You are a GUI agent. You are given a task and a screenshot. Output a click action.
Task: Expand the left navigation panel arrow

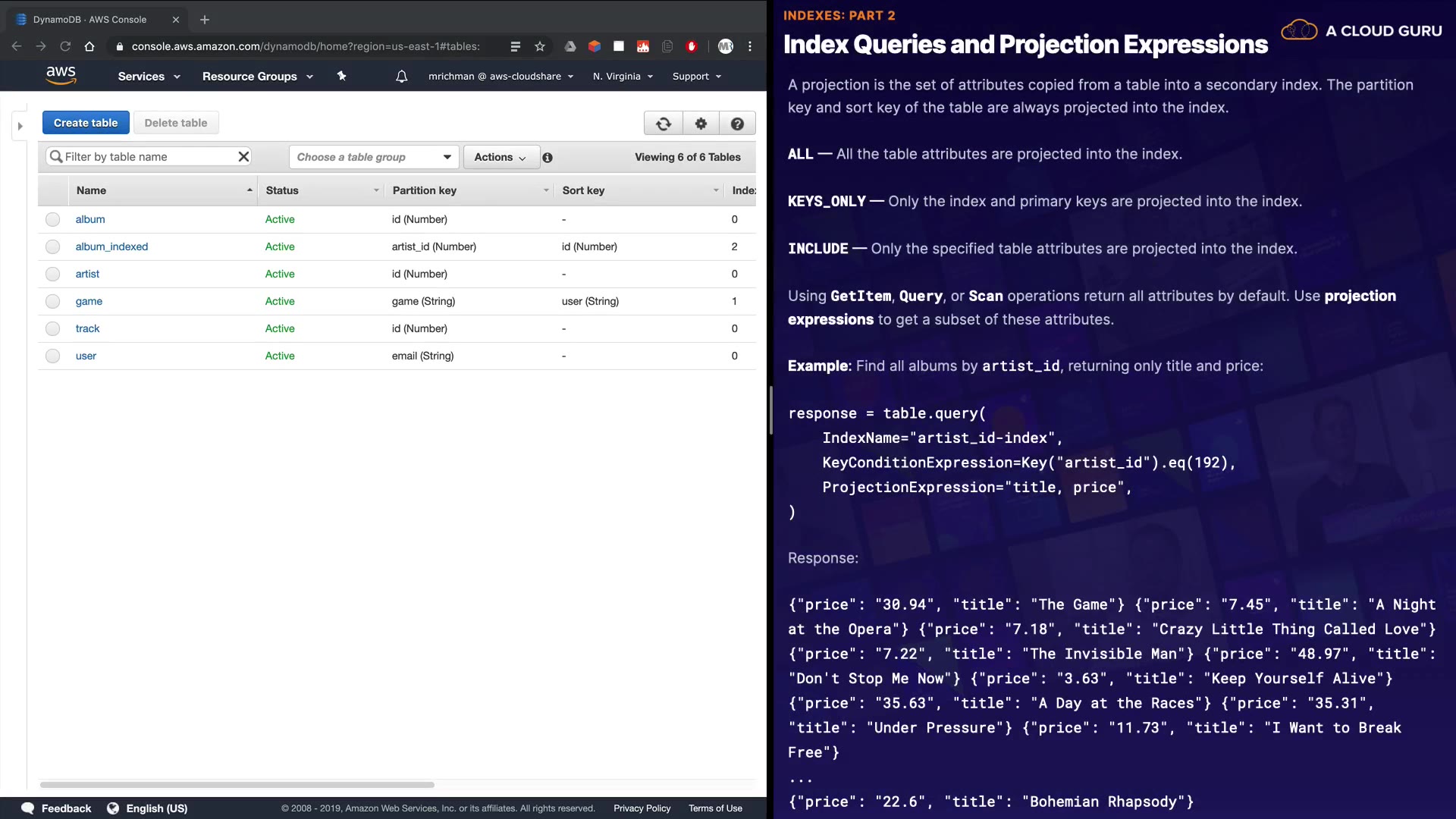(x=20, y=127)
